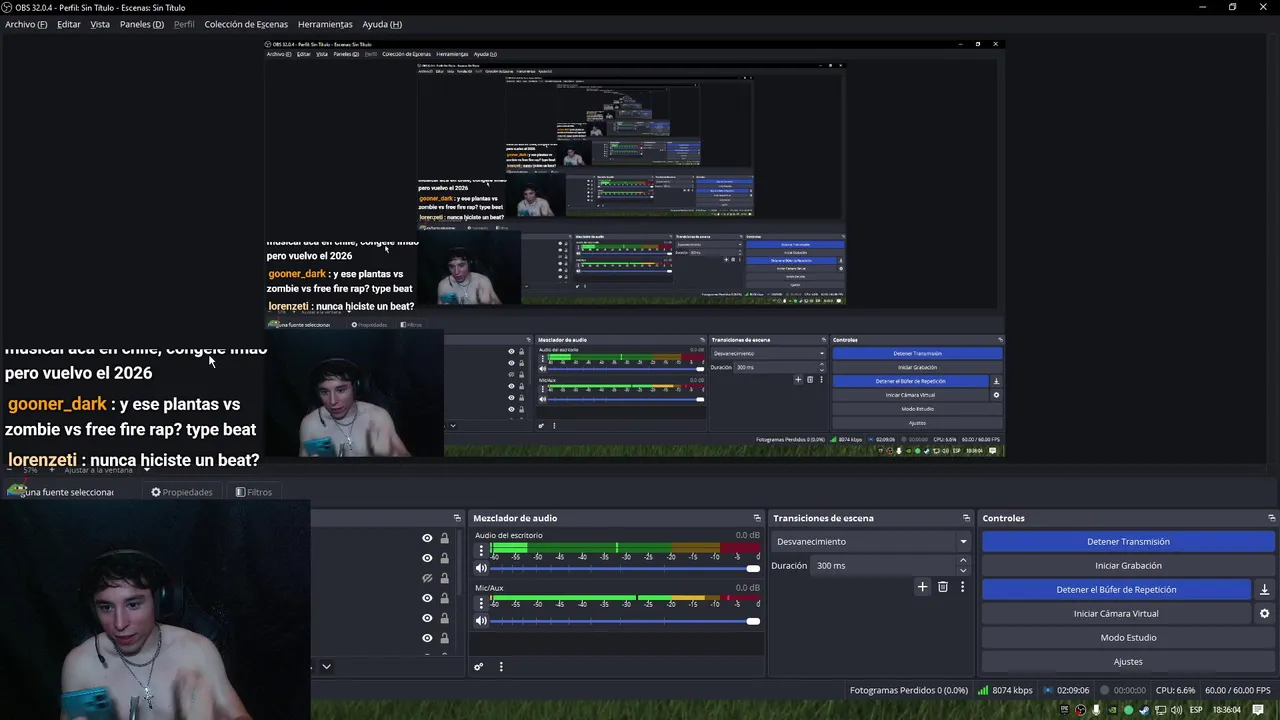Open the Desvanecimiento transition dropdown

click(872, 541)
